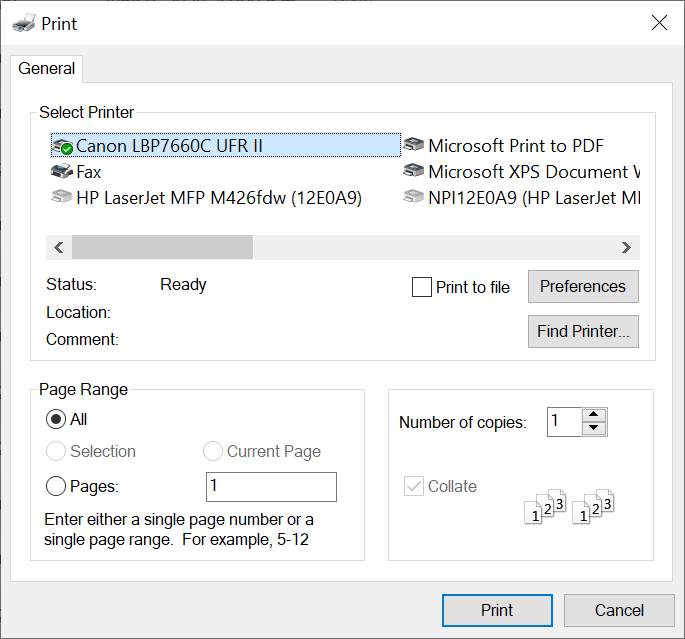Image resolution: width=685 pixels, height=639 pixels.
Task: Select Microsoft XPS Document Writer icon
Action: tap(414, 172)
